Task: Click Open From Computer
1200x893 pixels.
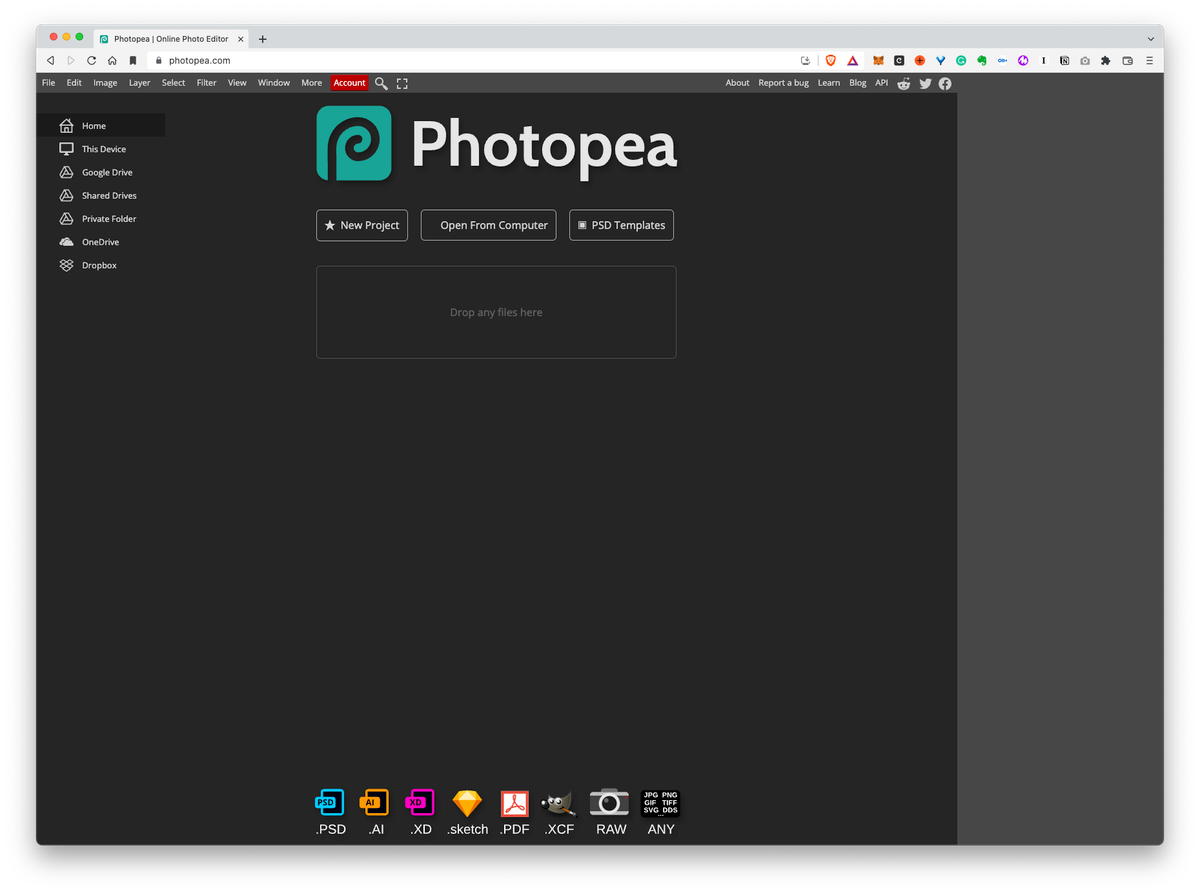Action: (x=488, y=225)
